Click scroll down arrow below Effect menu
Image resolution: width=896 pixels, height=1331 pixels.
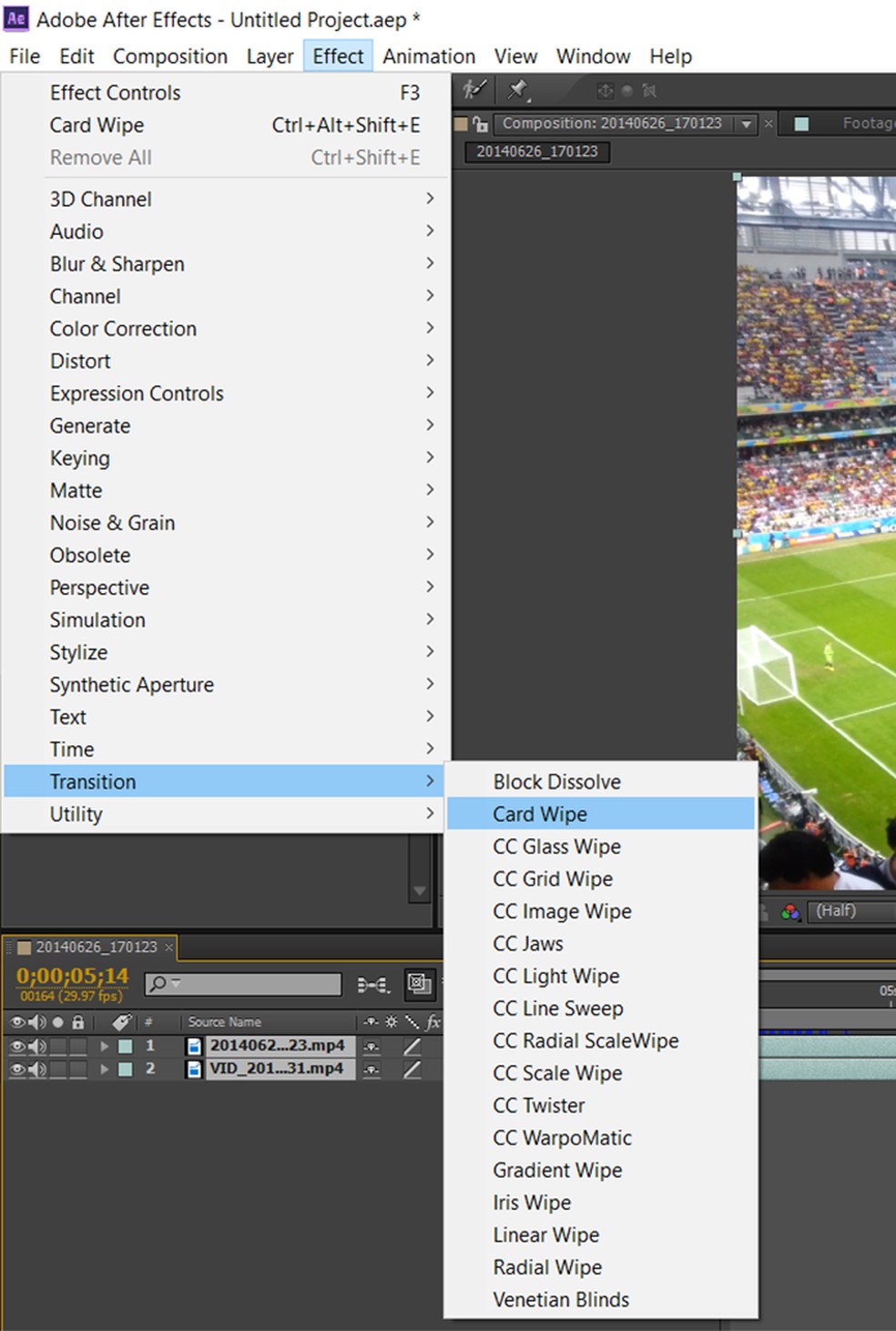[x=420, y=890]
